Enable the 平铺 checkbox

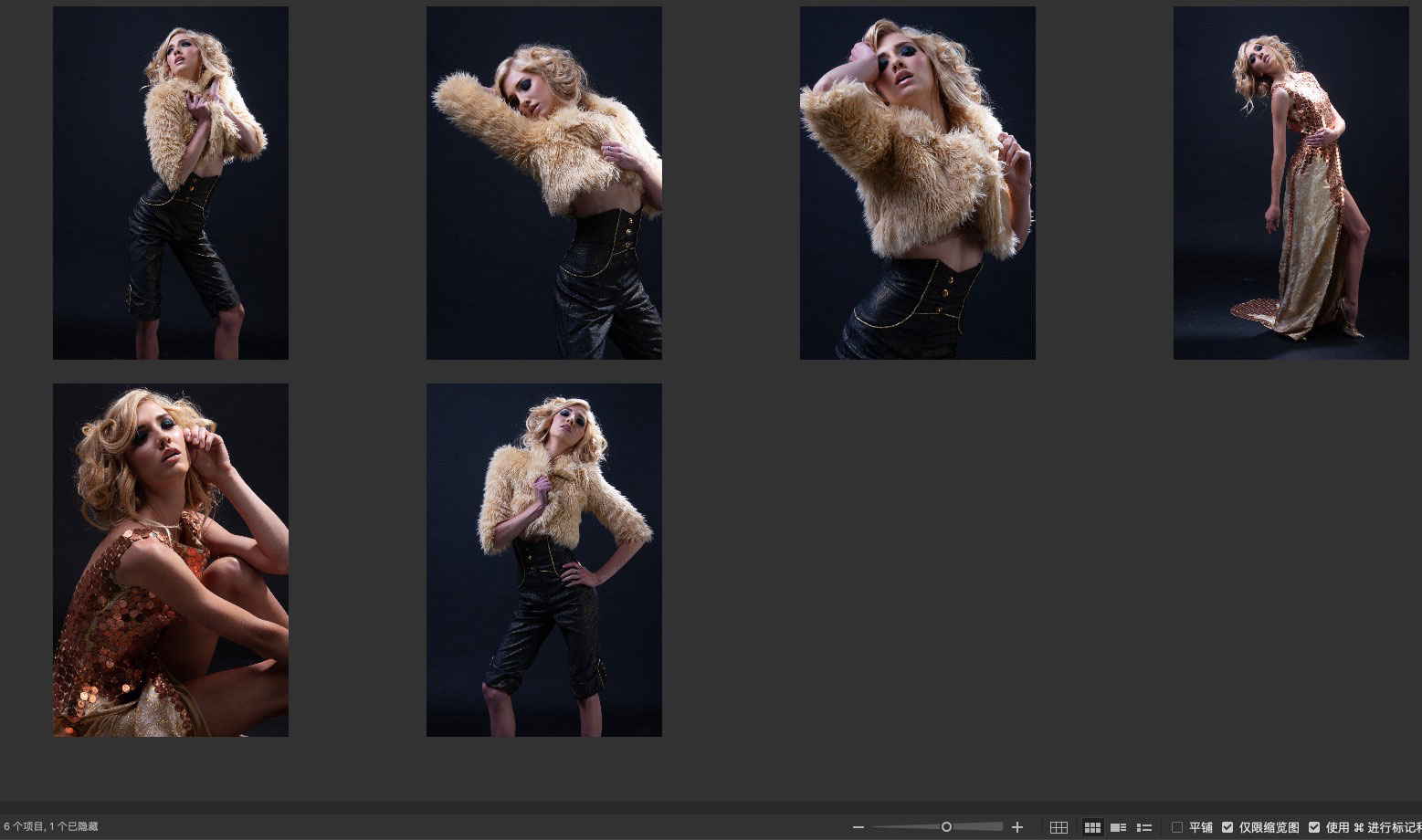(1177, 827)
